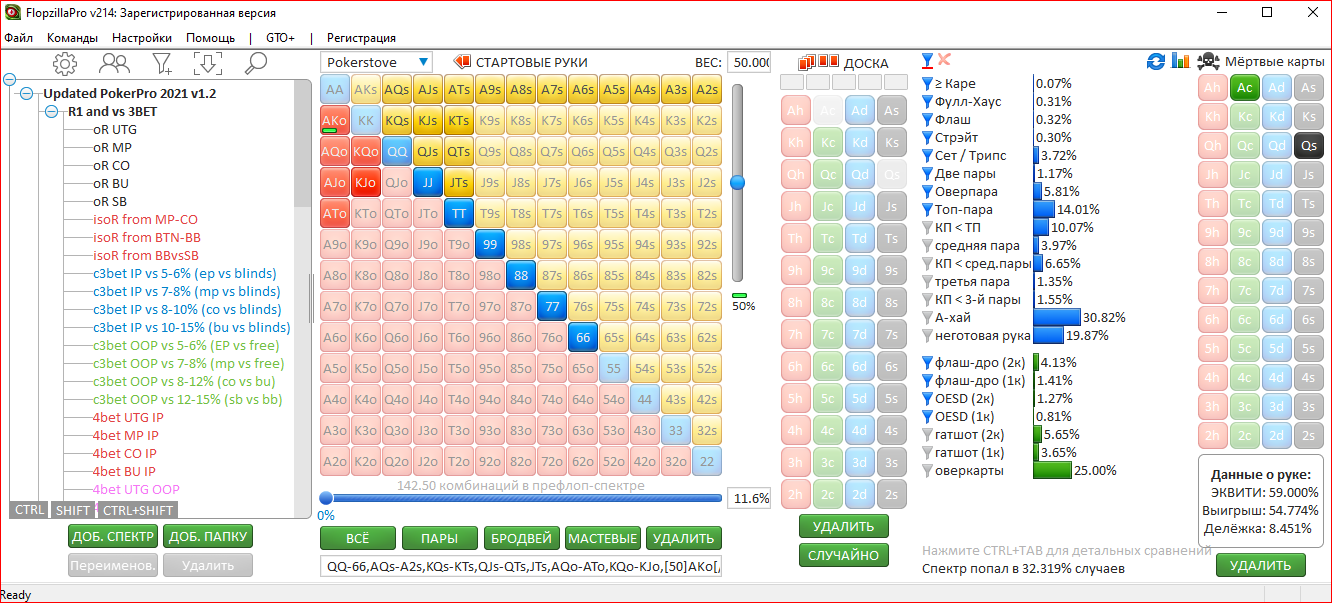Open the Регистрация menu
Screen dimensions: 1332x603
coord(361,38)
